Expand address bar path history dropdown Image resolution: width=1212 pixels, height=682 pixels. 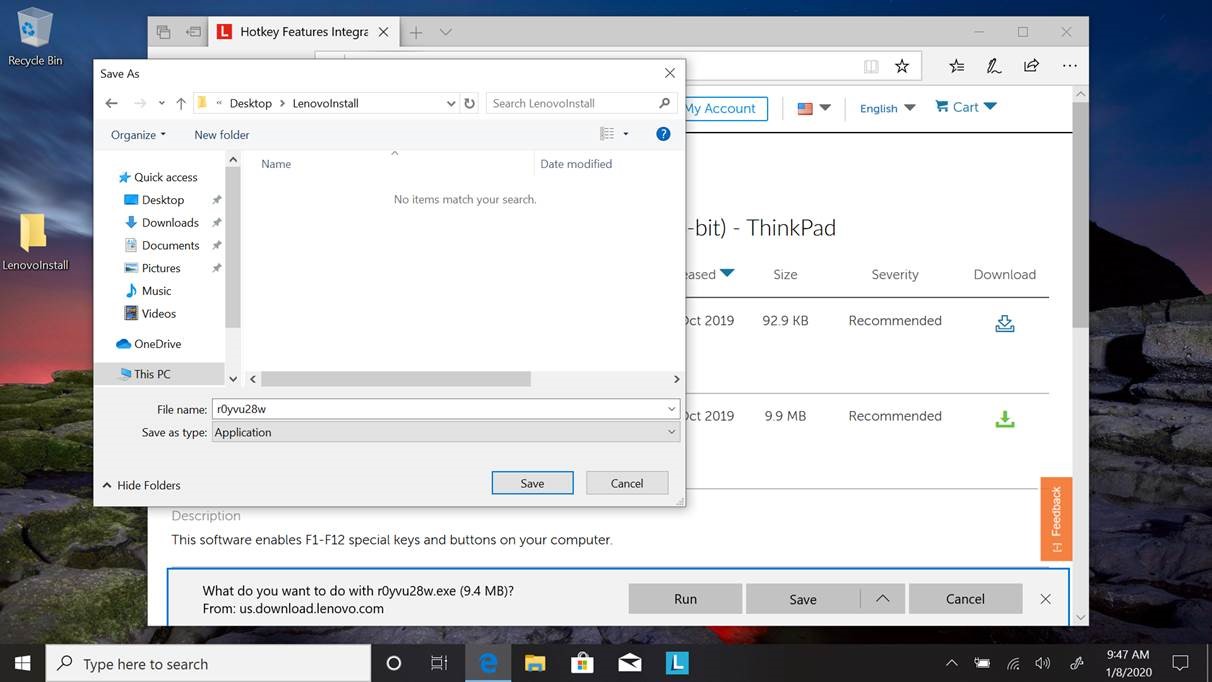coord(451,103)
